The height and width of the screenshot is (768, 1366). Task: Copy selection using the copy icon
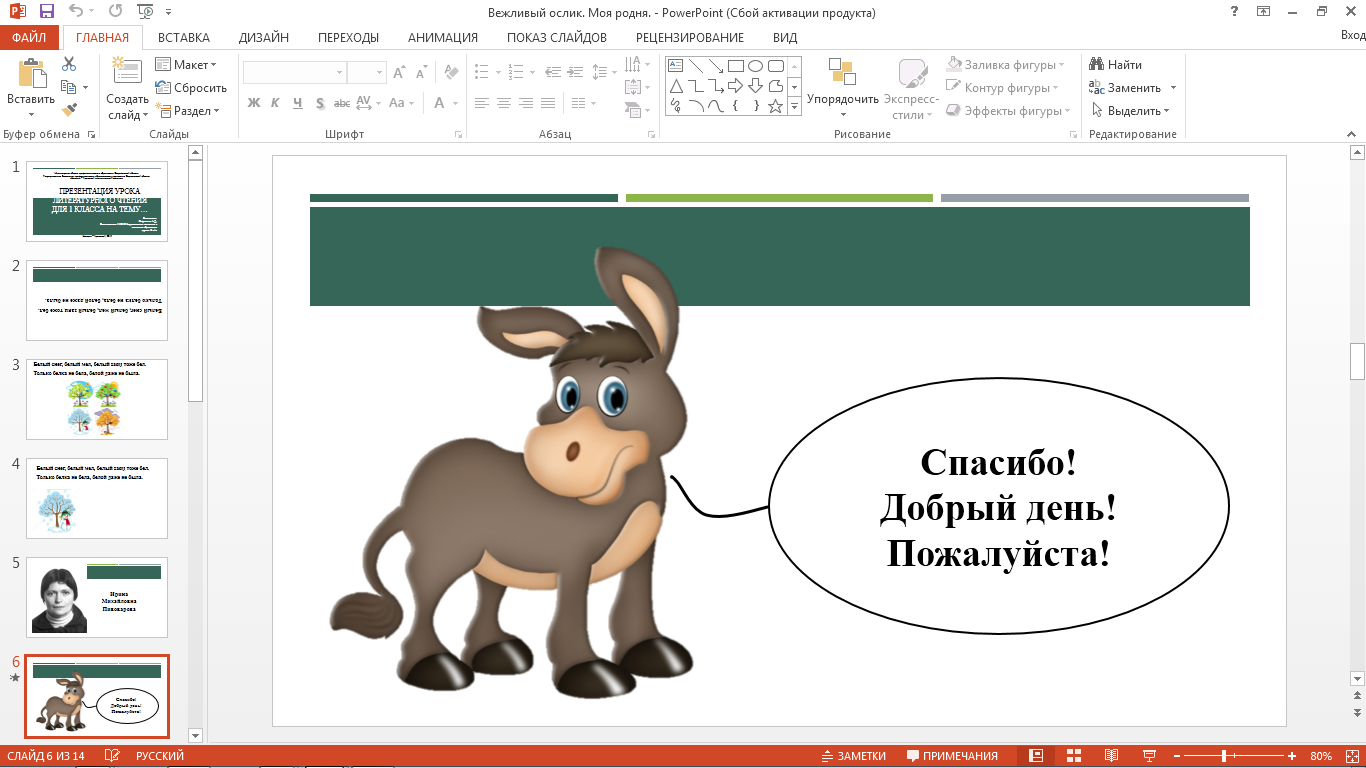[x=69, y=87]
